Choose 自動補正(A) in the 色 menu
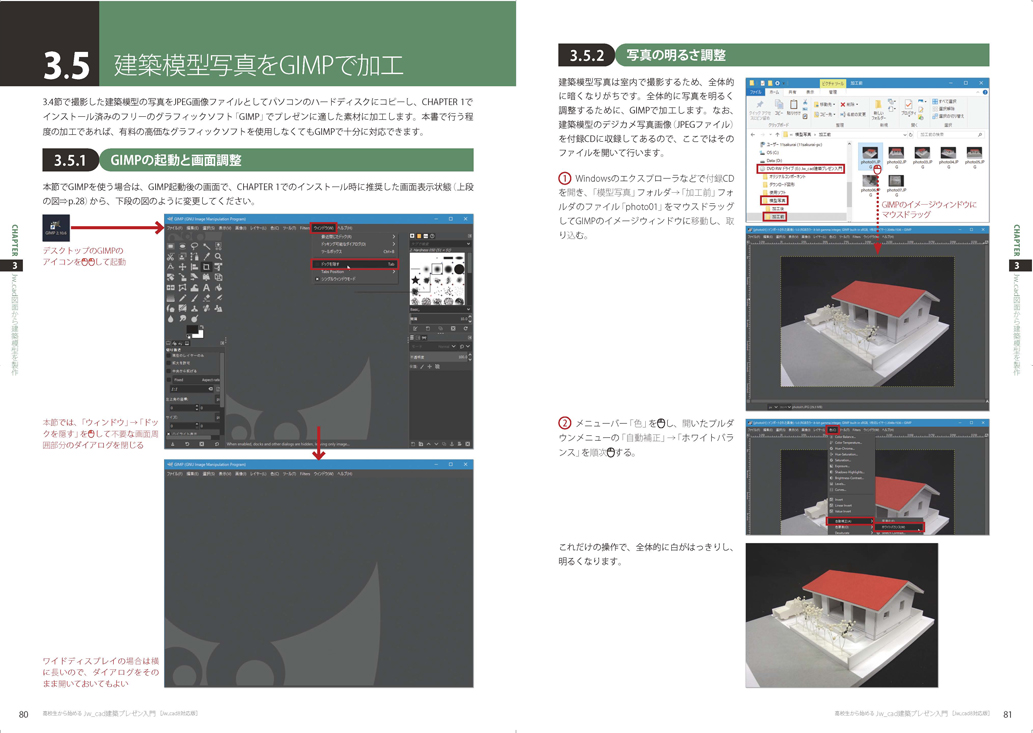 point(850,521)
